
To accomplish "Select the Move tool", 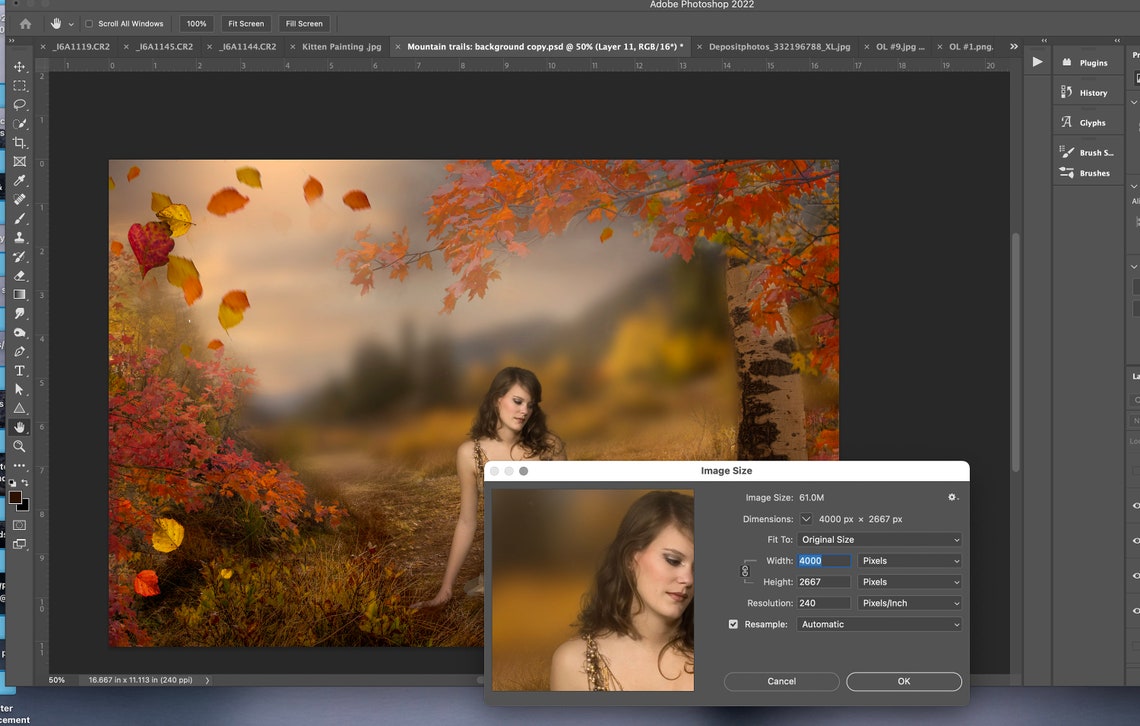I will 19,66.
